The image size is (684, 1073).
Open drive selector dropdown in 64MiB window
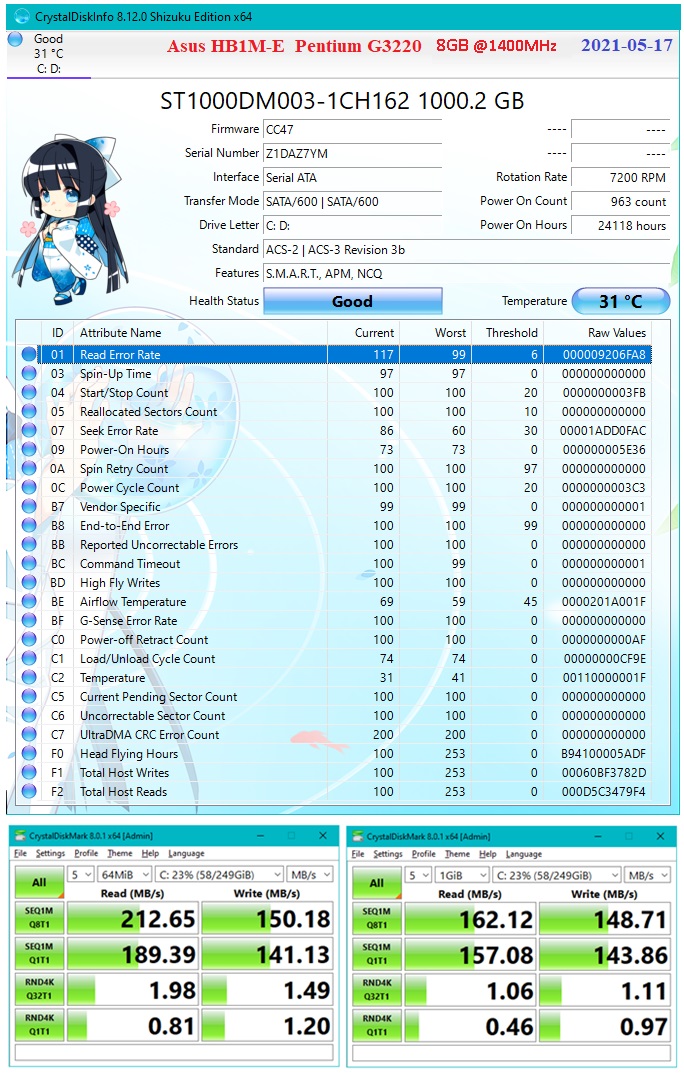click(x=219, y=875)
